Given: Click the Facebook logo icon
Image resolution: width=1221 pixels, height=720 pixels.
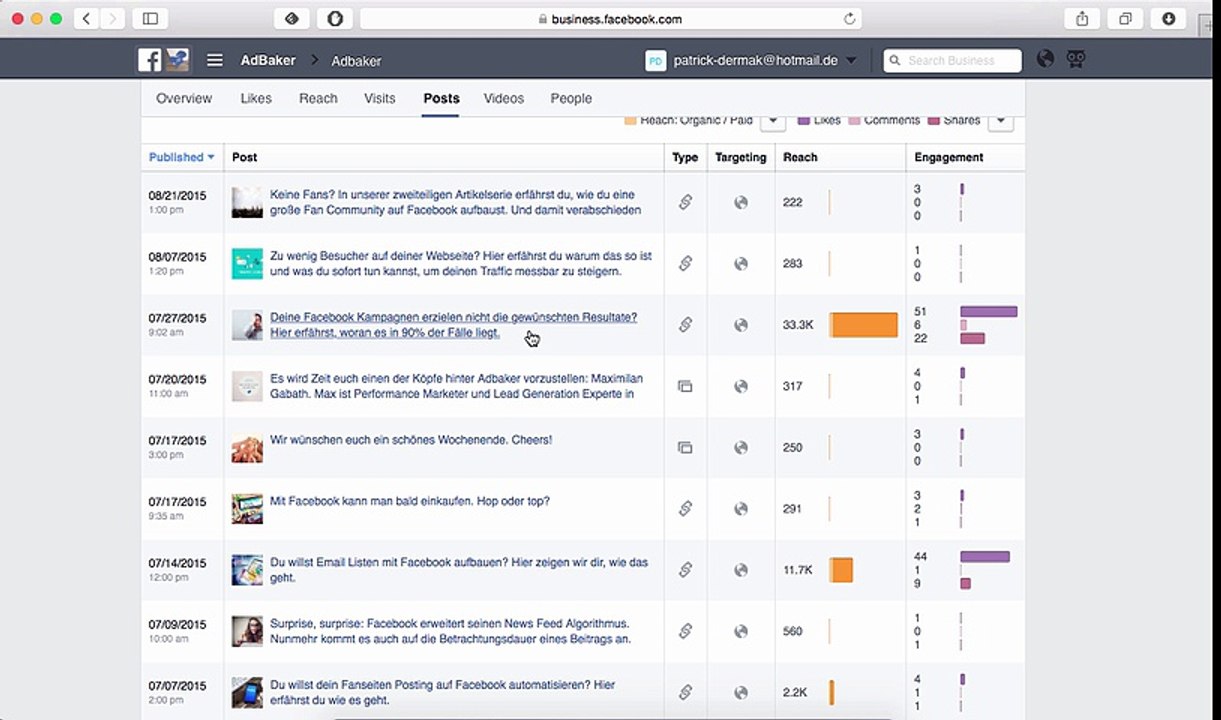Looking at the screenshot, I should [x=150, y=60].
